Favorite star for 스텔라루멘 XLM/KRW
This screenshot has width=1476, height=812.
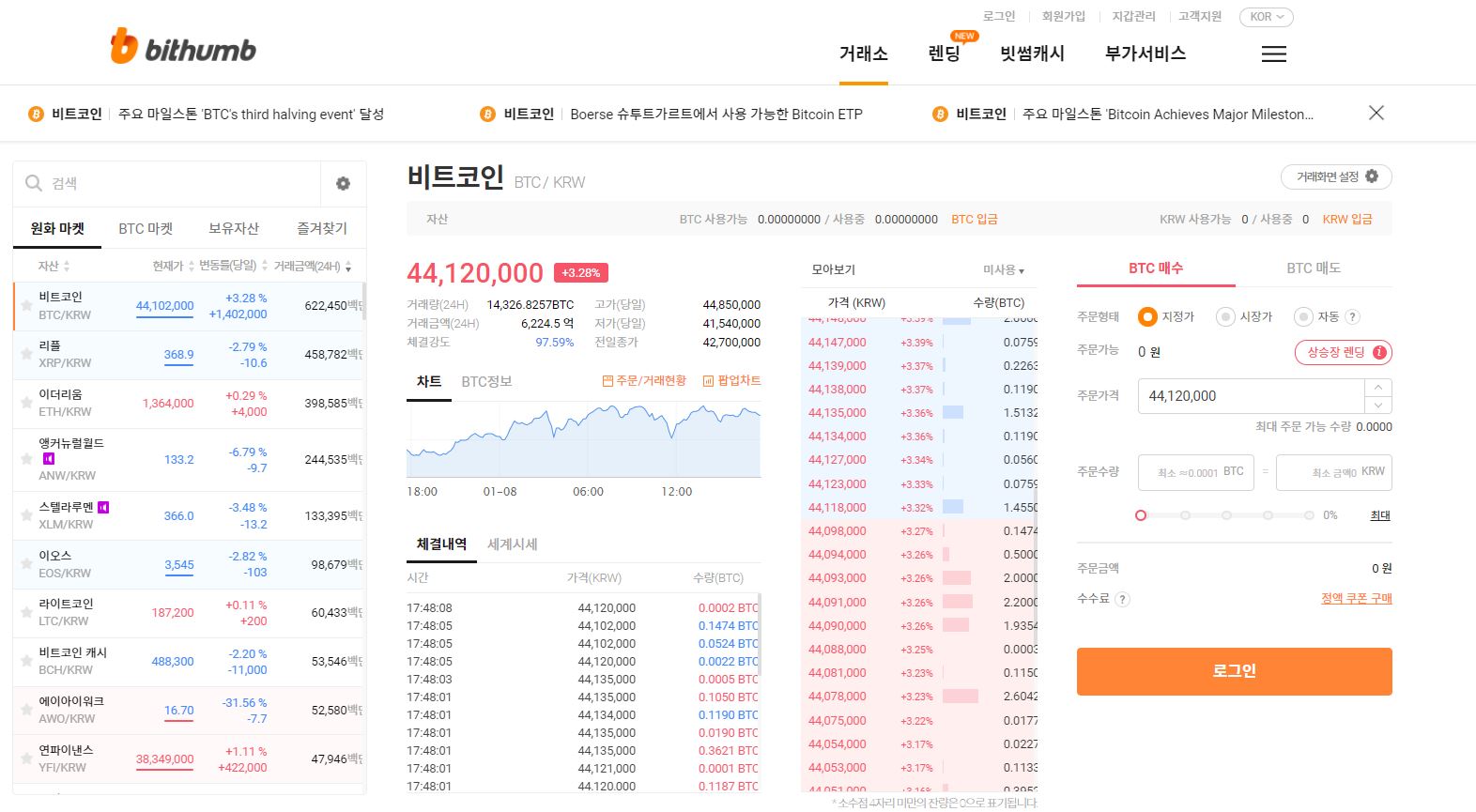tap(26, 515)
